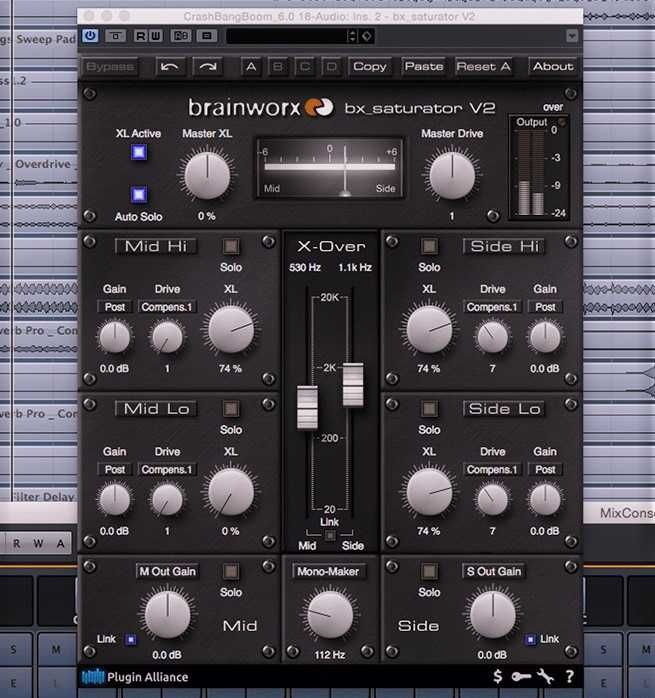Click the preset stepper arrows

click(352, 36)
